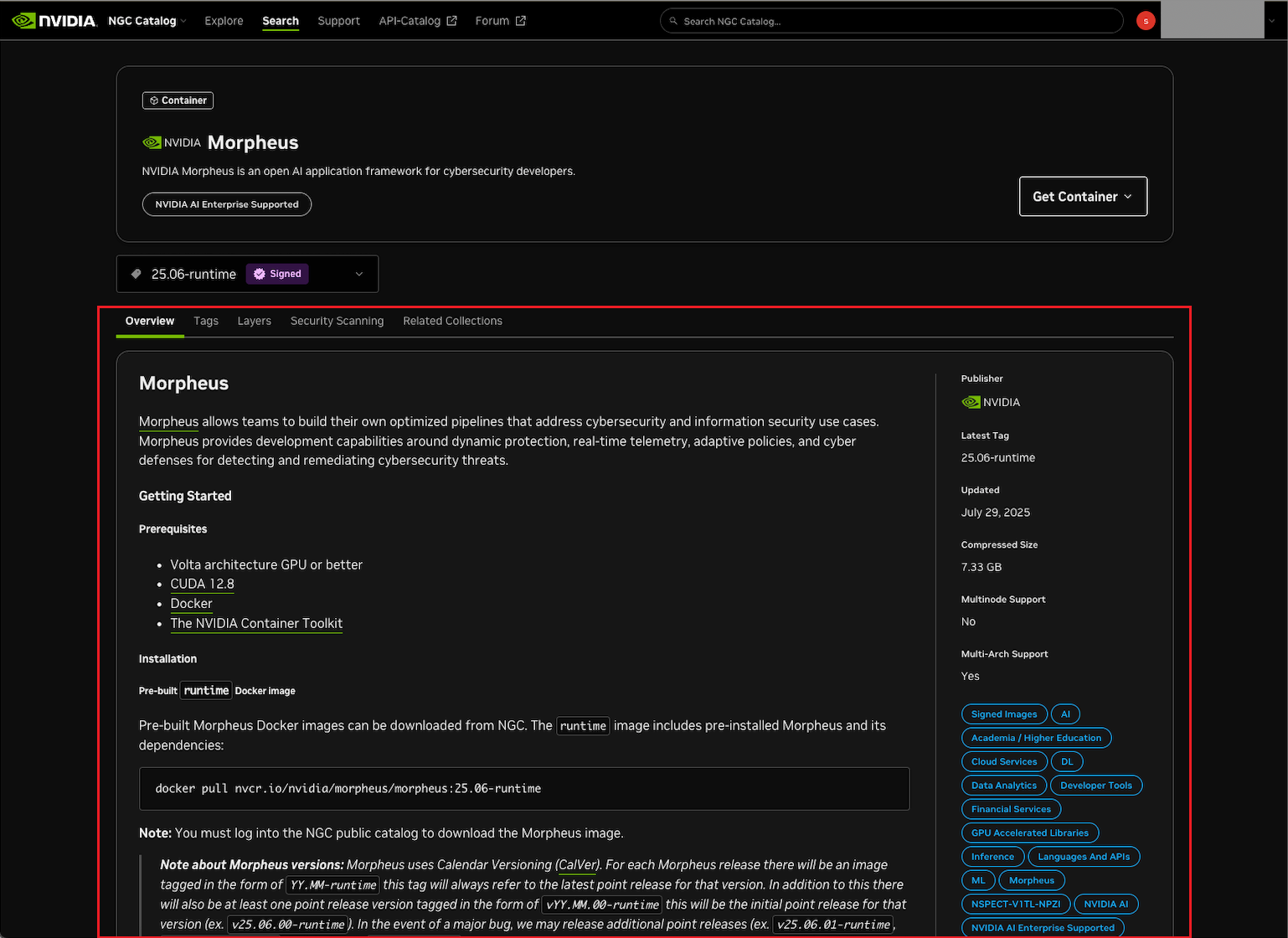The width and height of the screenshot is (1288, 938).
Task: Expand the tag selector chevron
Action: pos(359,274)
